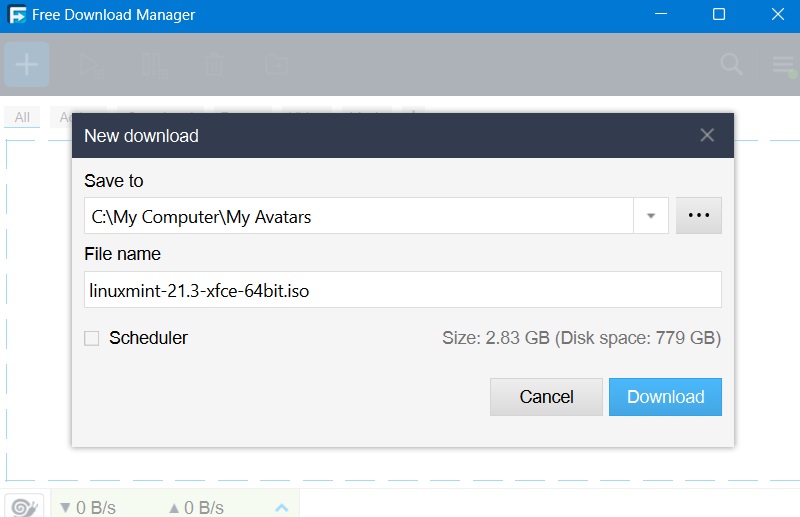
Task: Open the hamburger main menu
Action: [784, 65]
